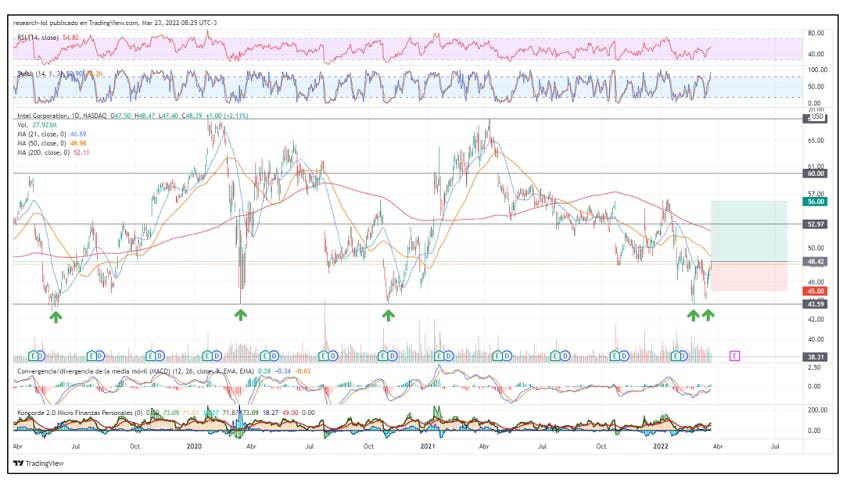This screenshot has height=483, width=850.
Task: Select the red stop-loss zone of long position
Action: (x=749, y=276)
